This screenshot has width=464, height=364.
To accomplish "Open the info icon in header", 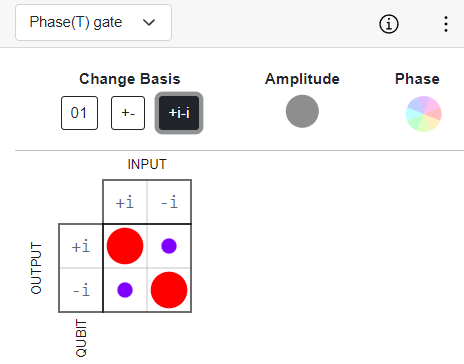I will 389,24.
